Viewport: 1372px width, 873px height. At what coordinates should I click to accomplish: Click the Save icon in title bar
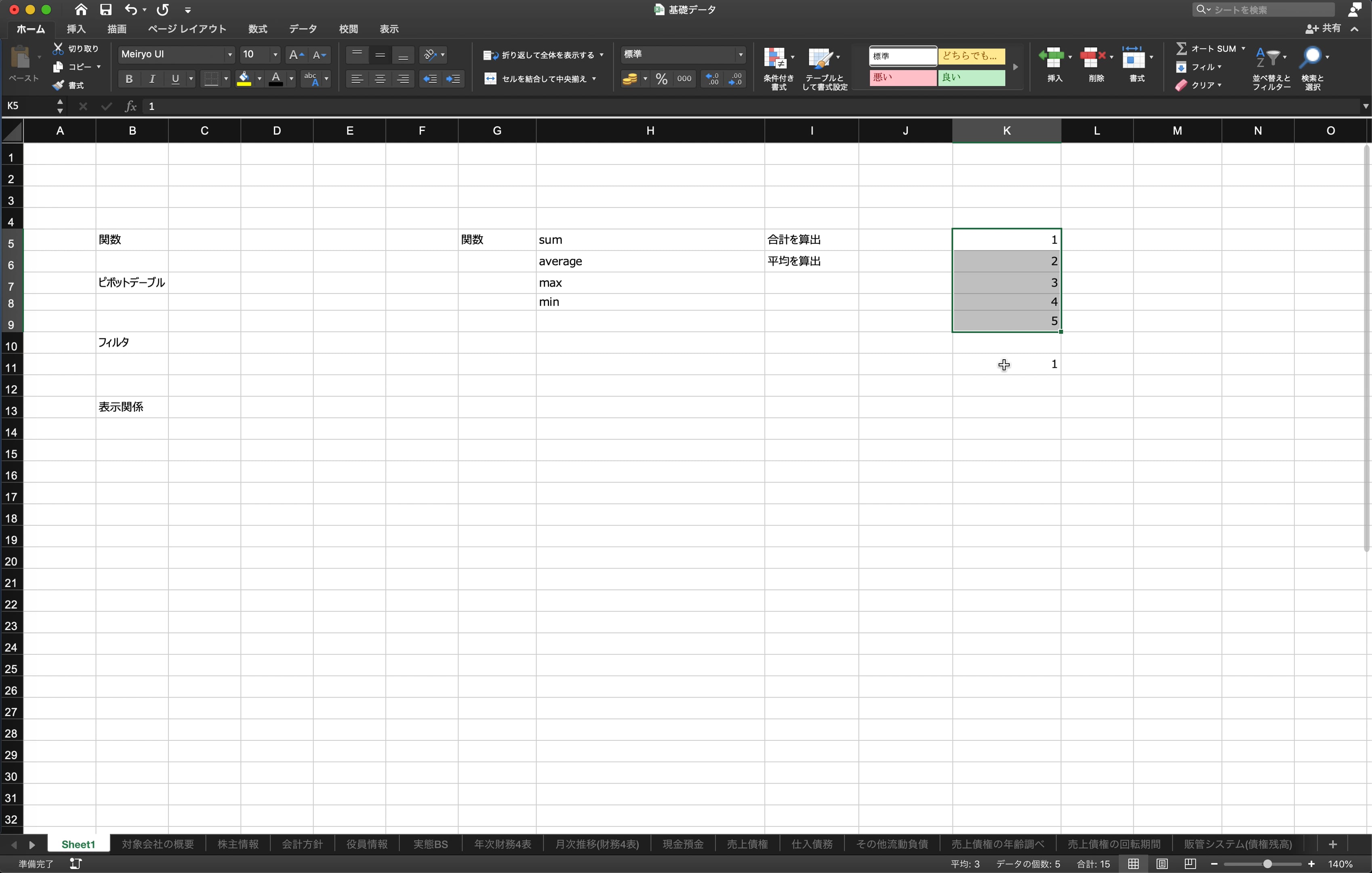pyautogui.click(x=105, y=10)
